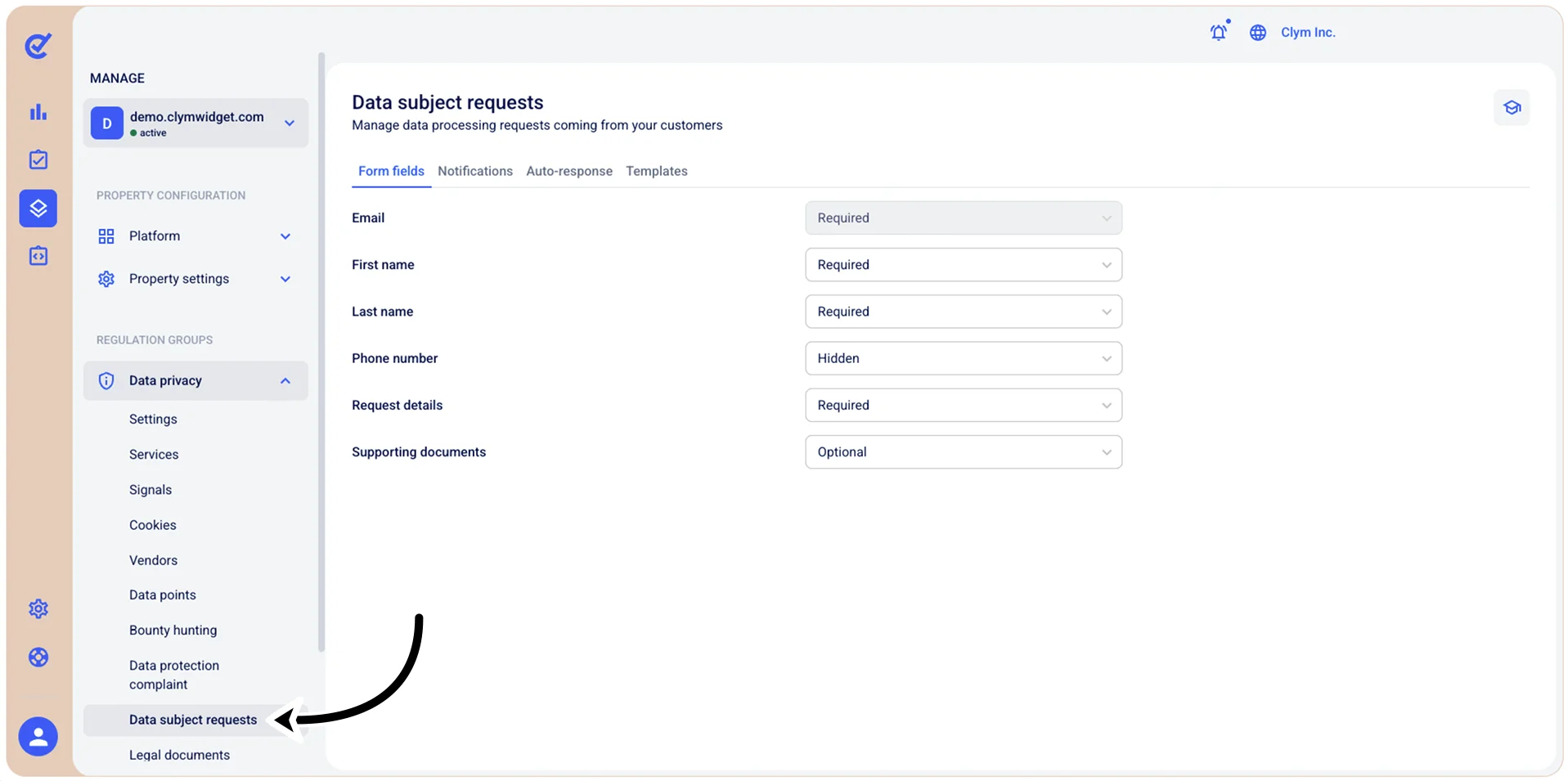This screenshot has width=1568, height=781.
Task: Open the Signals menu item
Action: [x=151, y=490]
